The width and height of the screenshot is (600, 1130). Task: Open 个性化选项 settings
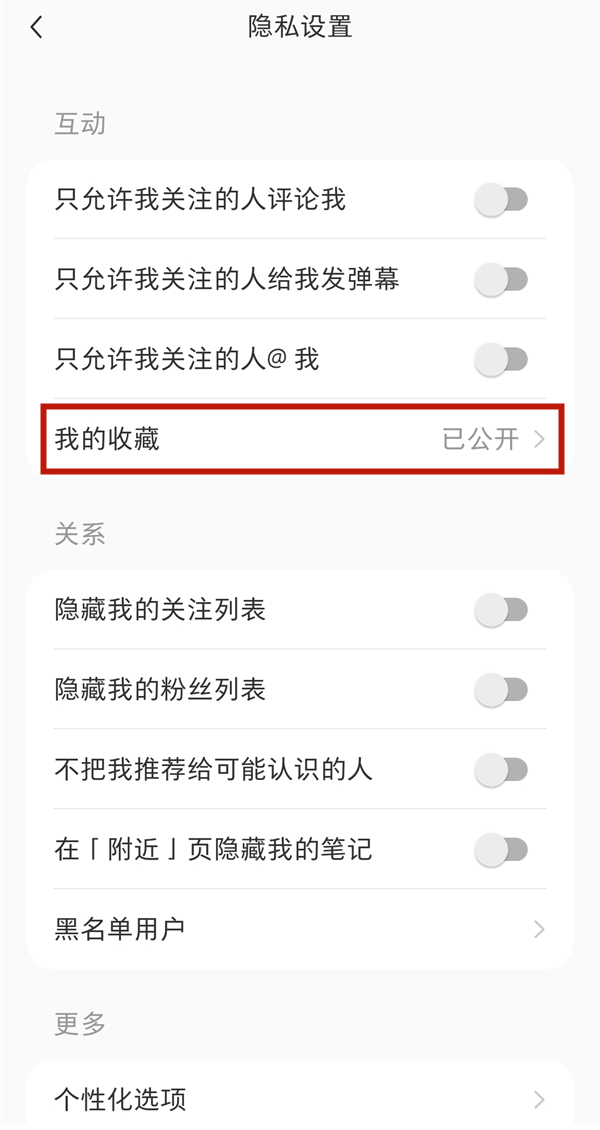[x=300, y=1098]
